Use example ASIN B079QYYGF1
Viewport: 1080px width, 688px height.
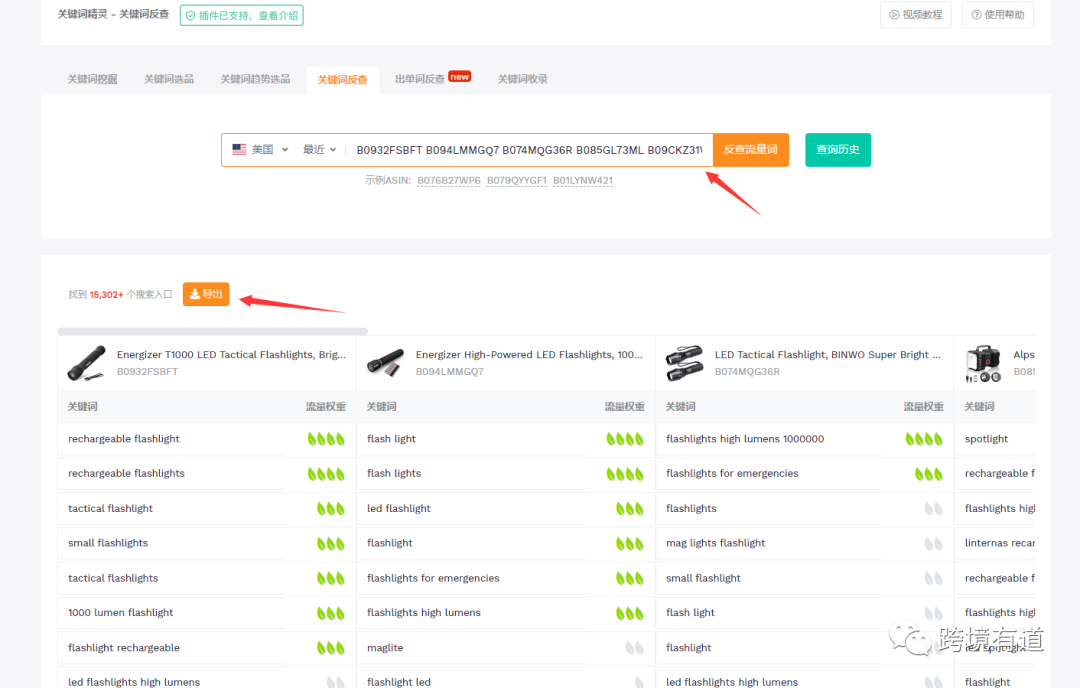(517, 180)
